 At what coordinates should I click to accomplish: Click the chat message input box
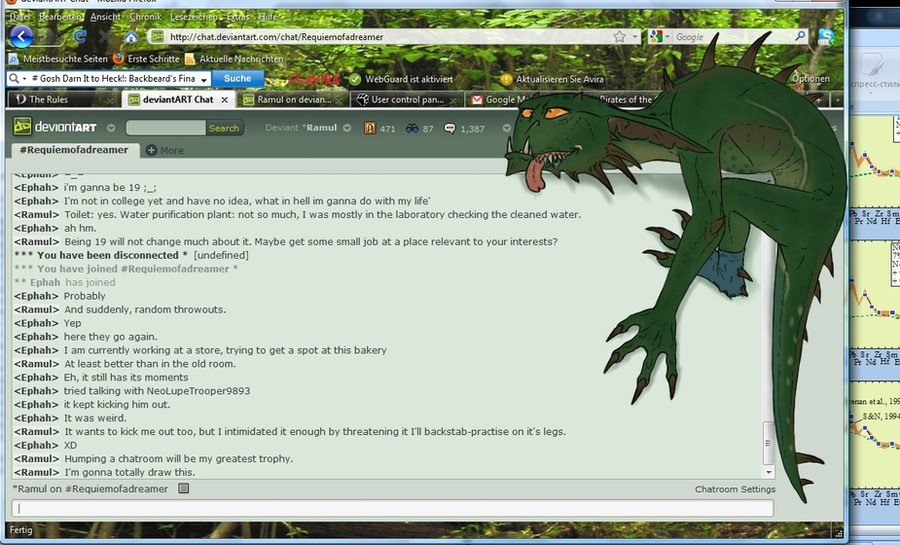pos(393,508)
